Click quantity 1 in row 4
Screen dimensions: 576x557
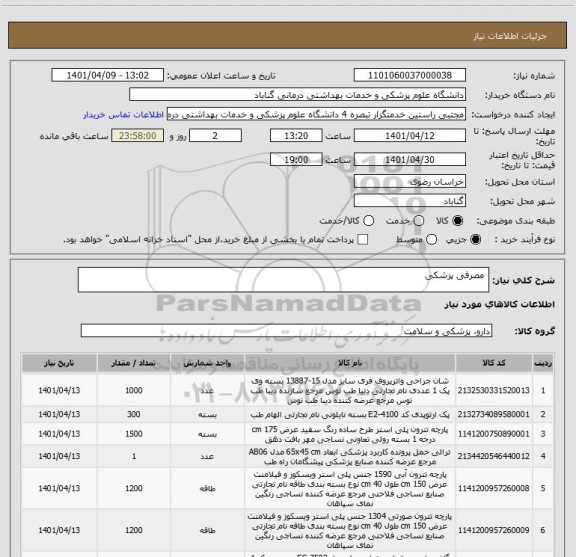click(134, 456)
